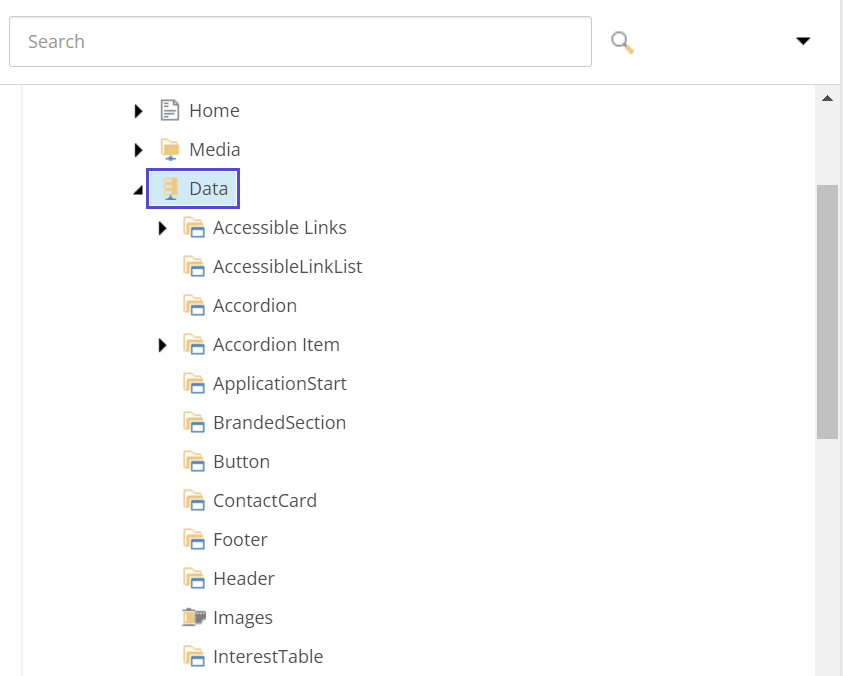Expand the Accessible Links folder
Viewport: 843px width, 676px height.
(x=162, y=228)
